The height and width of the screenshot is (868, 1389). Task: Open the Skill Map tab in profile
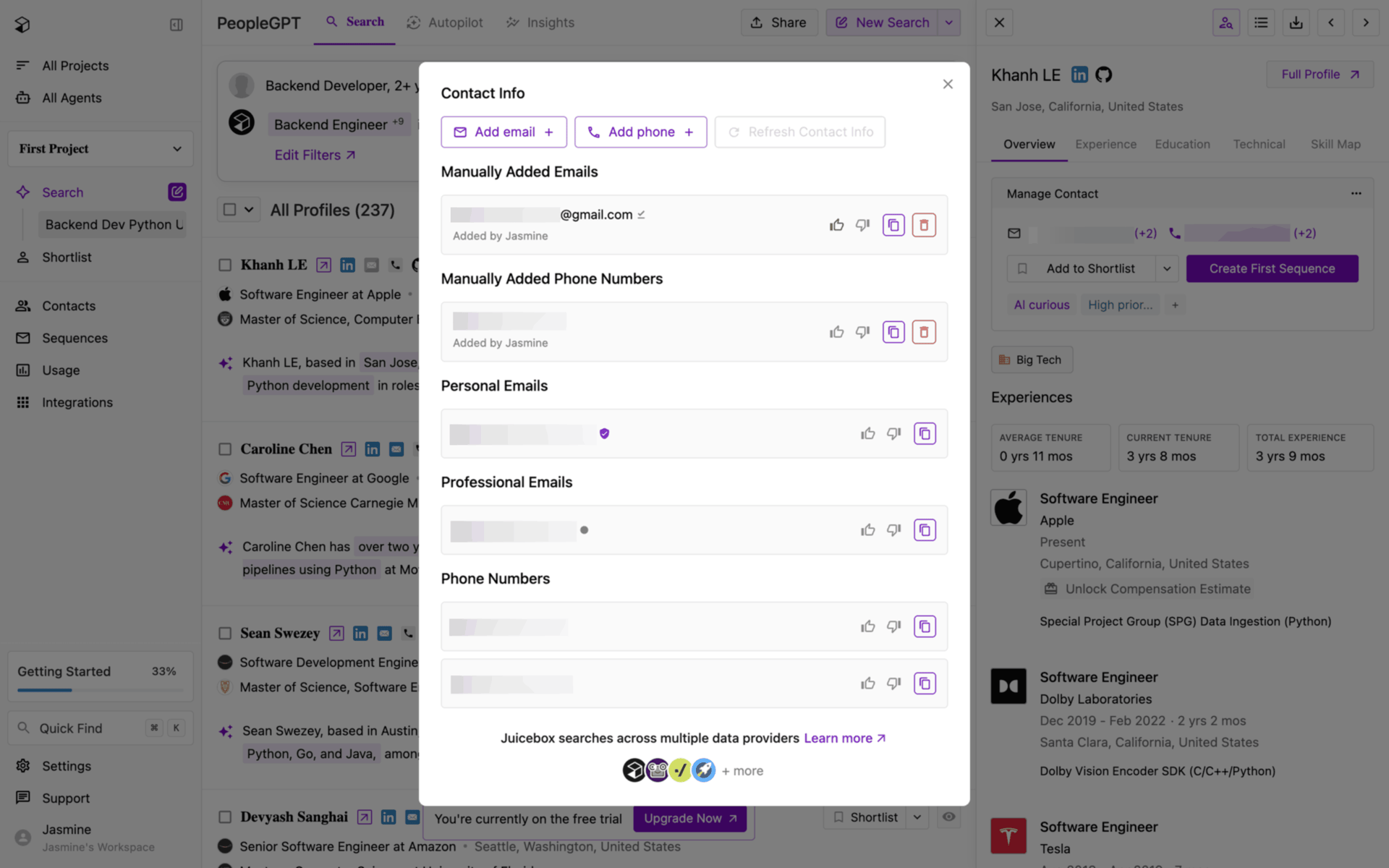(1335, 144)
